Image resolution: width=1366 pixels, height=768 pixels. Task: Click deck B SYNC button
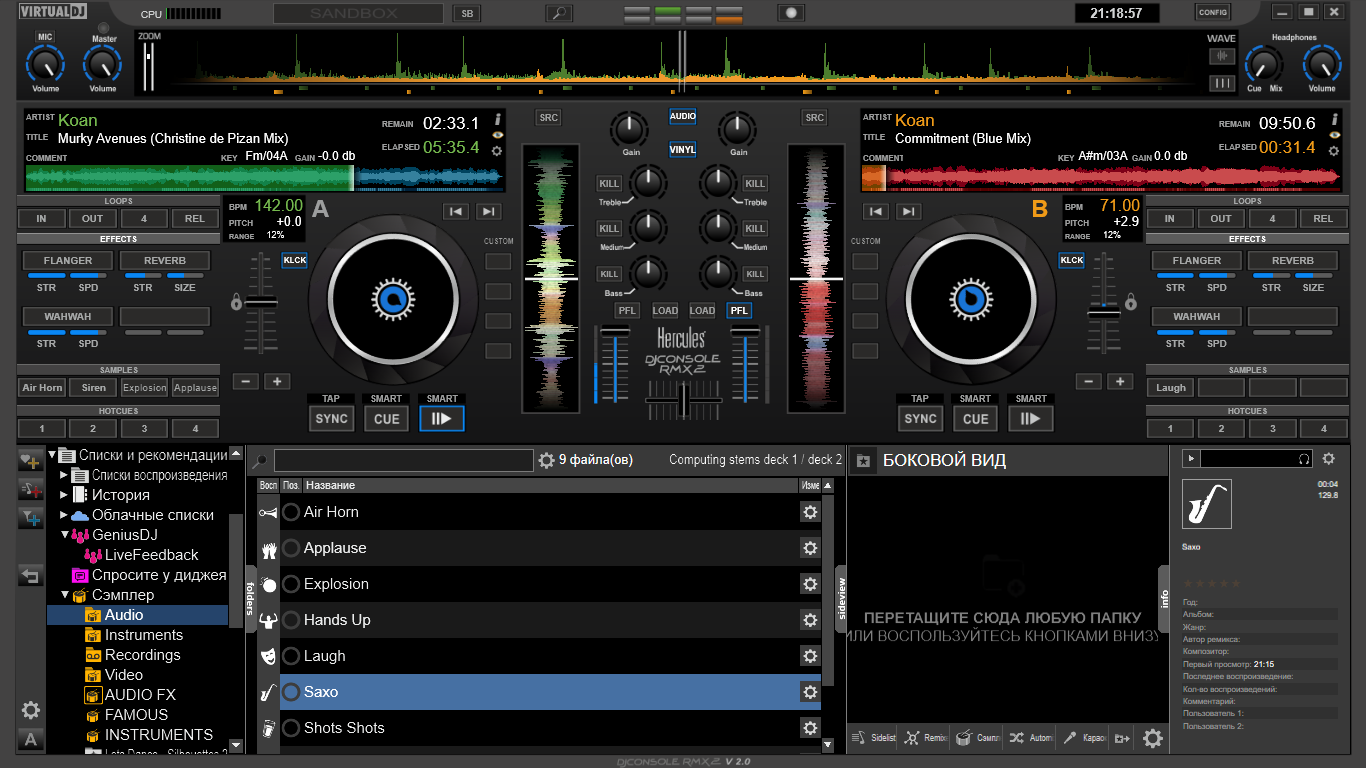pos(921,419)
